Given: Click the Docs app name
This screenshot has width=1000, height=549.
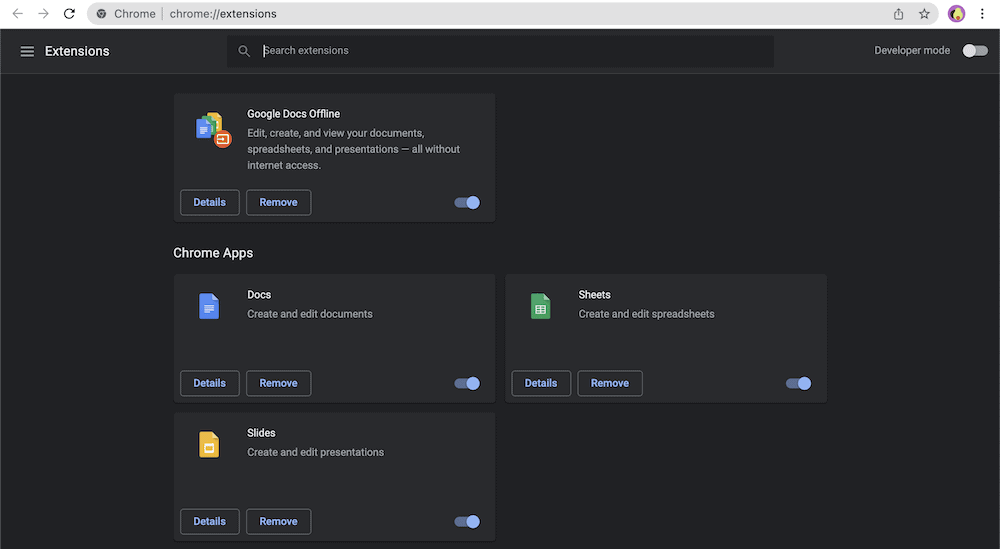Looking at the screenshot, I should pos(259,295).
